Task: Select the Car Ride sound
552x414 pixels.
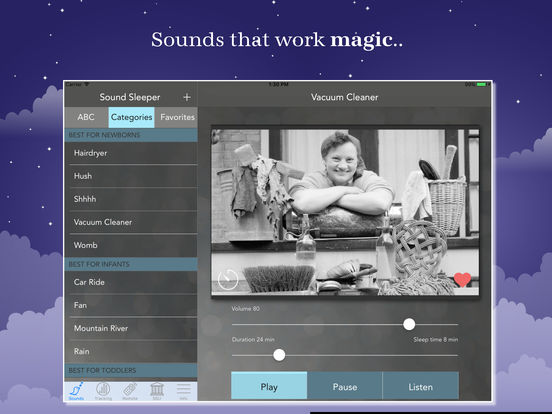Action: 131,282
